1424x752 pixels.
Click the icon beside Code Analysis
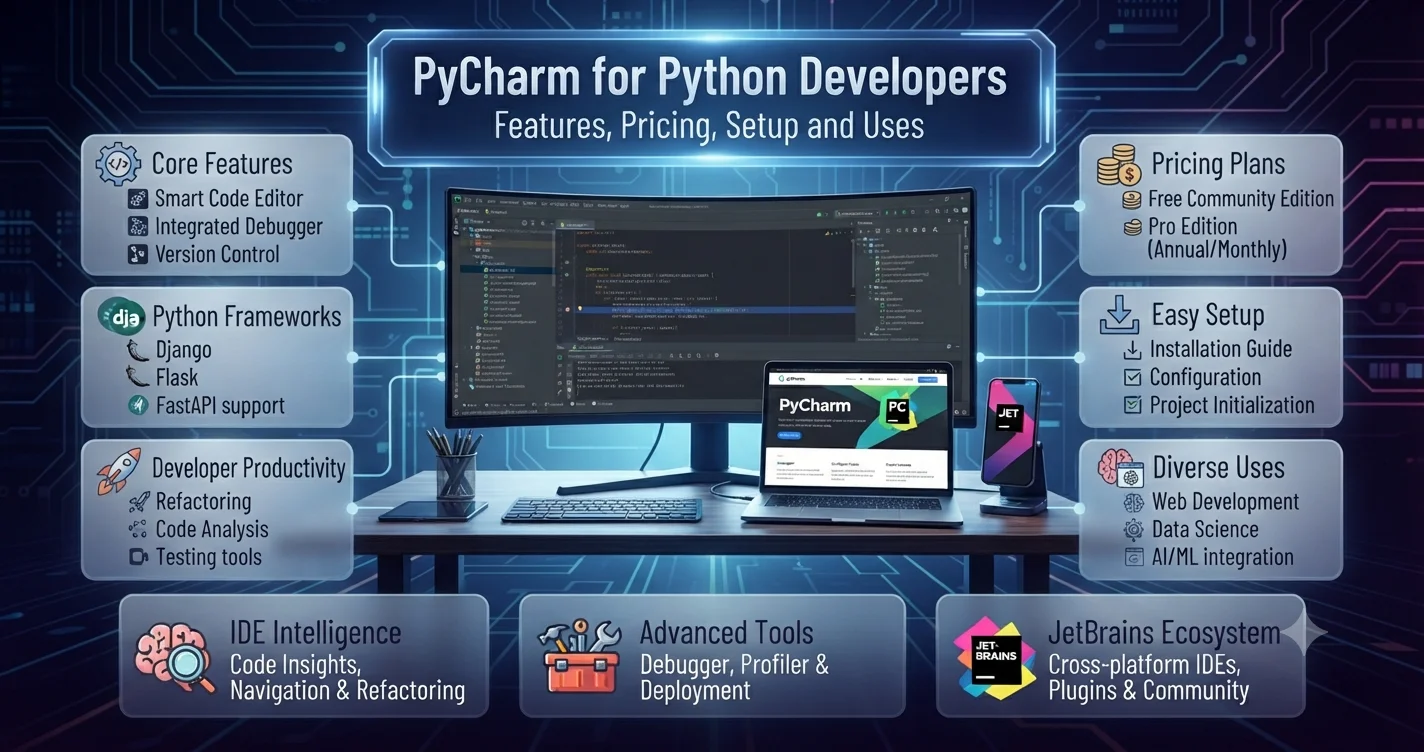[x=138, y=529]
